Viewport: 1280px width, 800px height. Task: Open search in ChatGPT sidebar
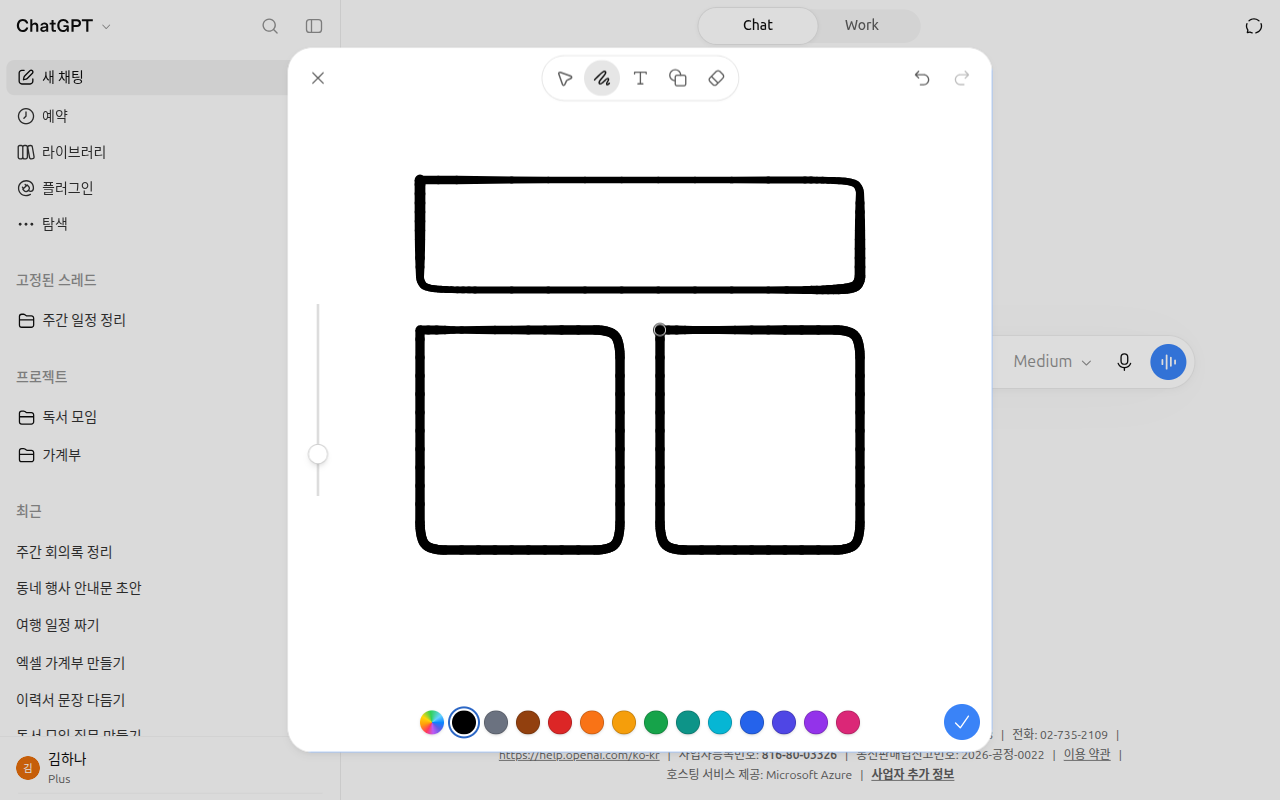click(x=270, y=26)
